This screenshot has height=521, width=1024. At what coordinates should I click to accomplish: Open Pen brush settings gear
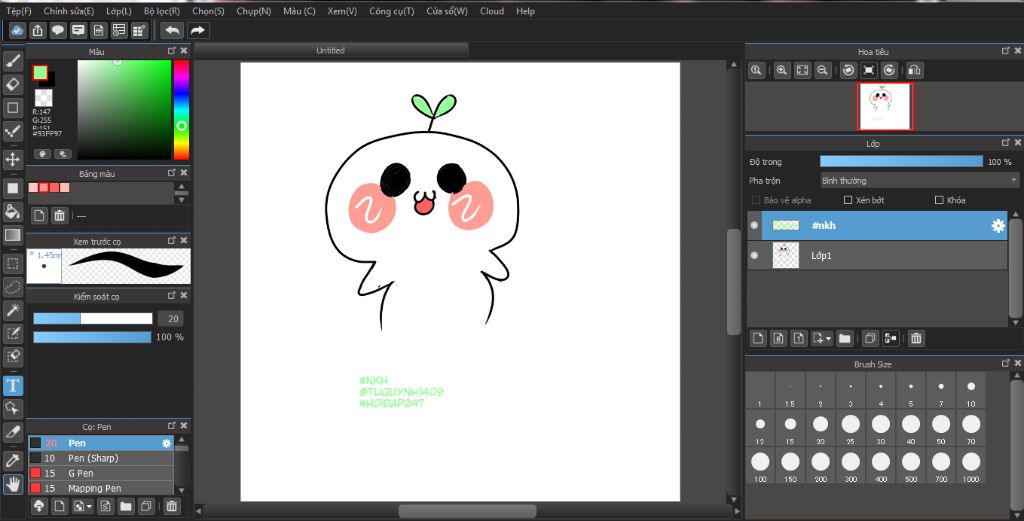[x=167, y=443]
